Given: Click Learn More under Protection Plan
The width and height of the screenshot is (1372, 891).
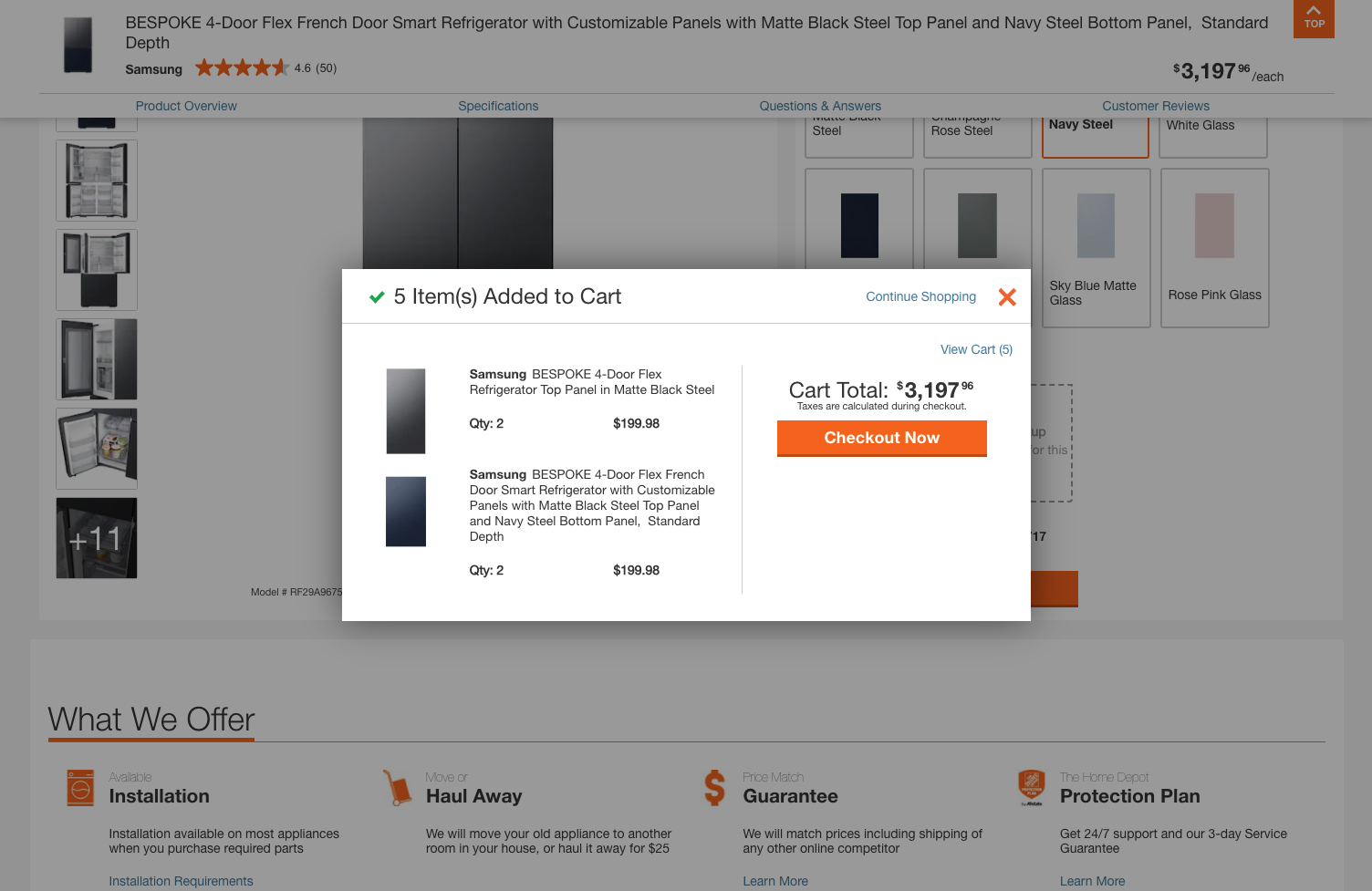Looking at the screenshot, I should pos(1092,881).
